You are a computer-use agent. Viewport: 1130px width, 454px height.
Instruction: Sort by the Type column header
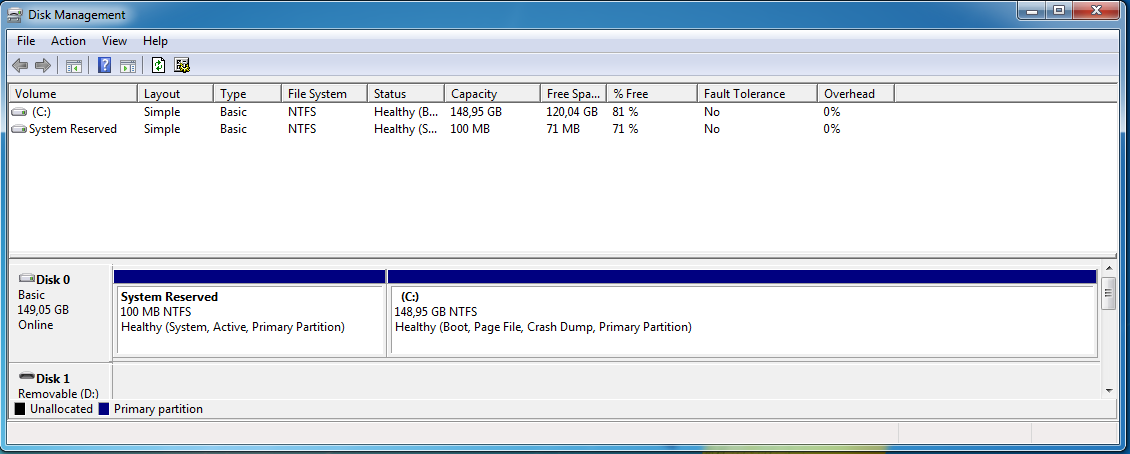(247, 94)
